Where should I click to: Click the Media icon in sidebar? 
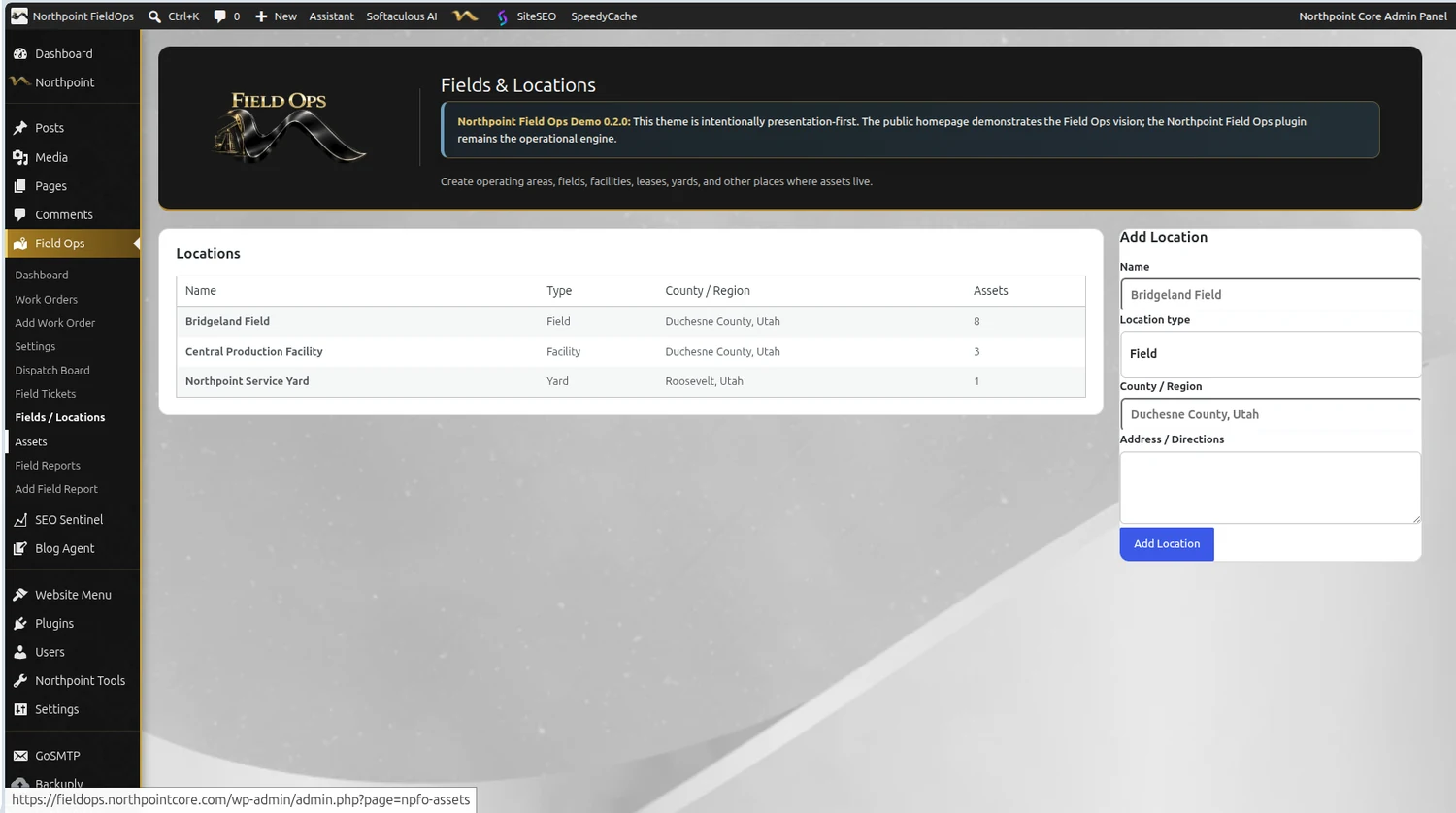click(x=20, y=157)
